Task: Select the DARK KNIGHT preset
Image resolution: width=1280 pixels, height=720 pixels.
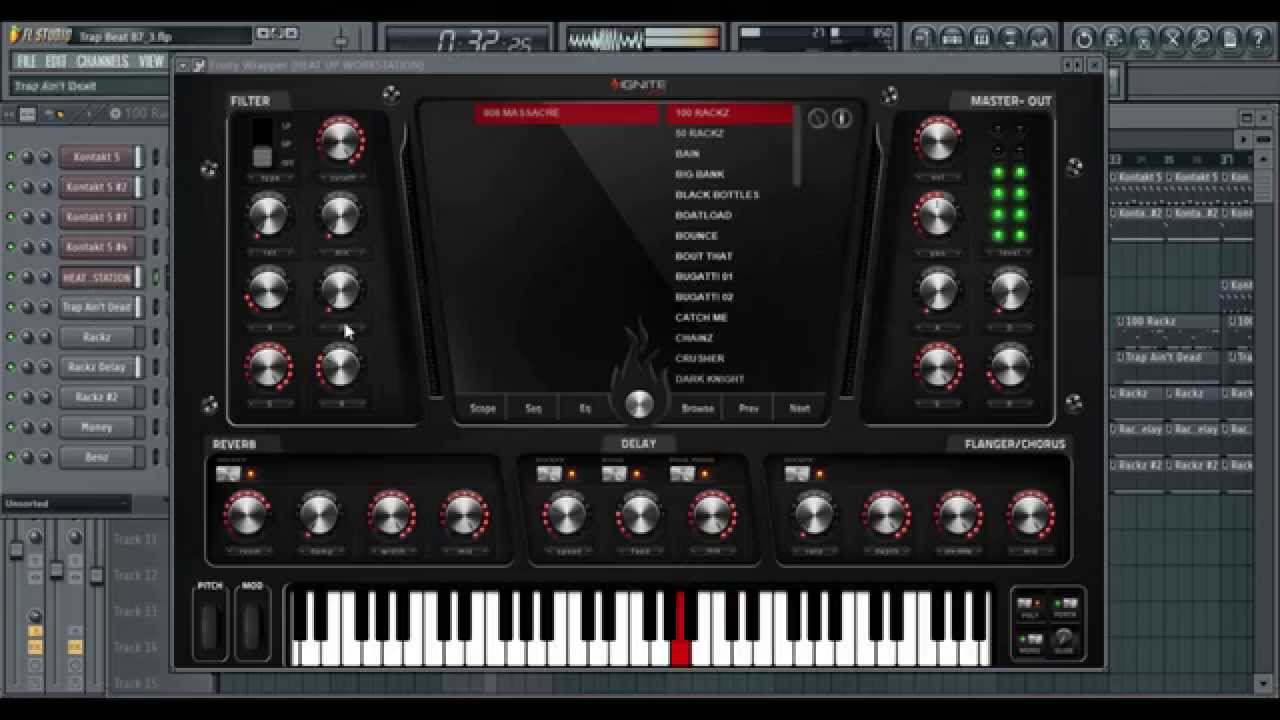Action: [x=710, y=379]
